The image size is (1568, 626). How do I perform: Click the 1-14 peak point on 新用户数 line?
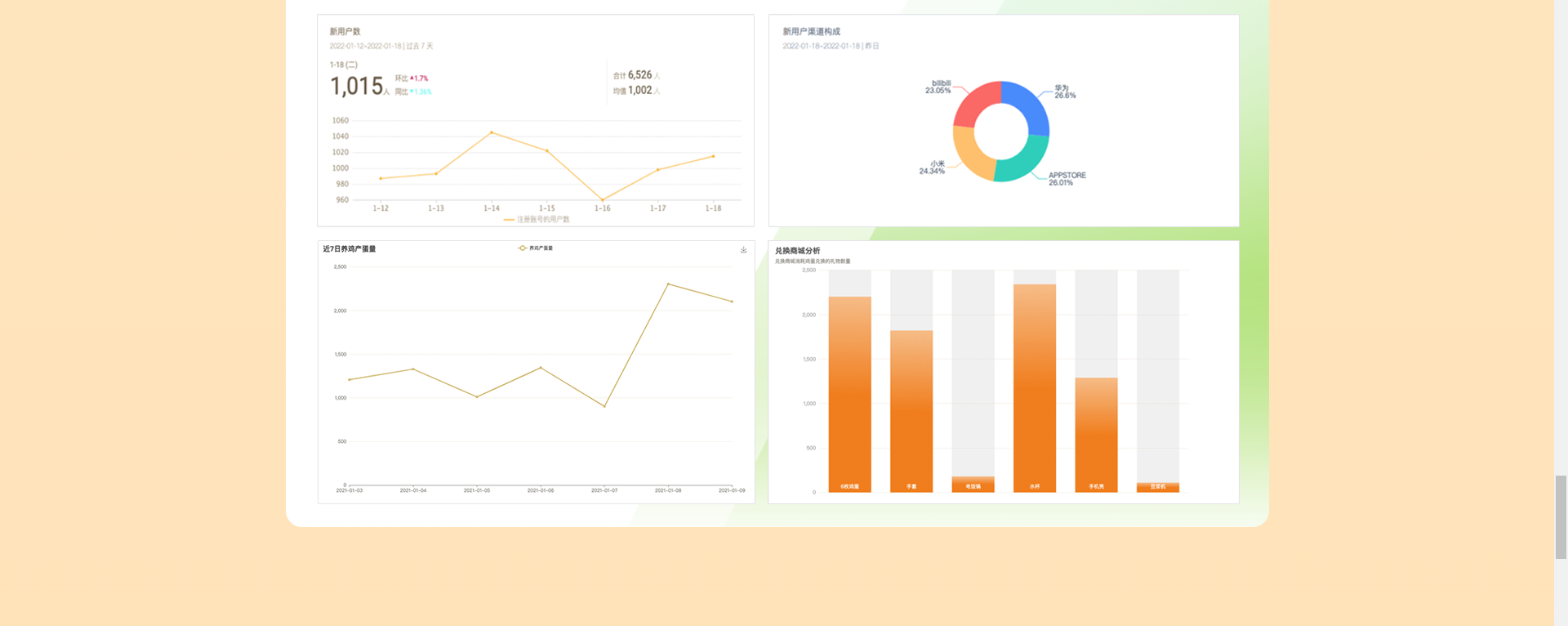pos(492,132)
